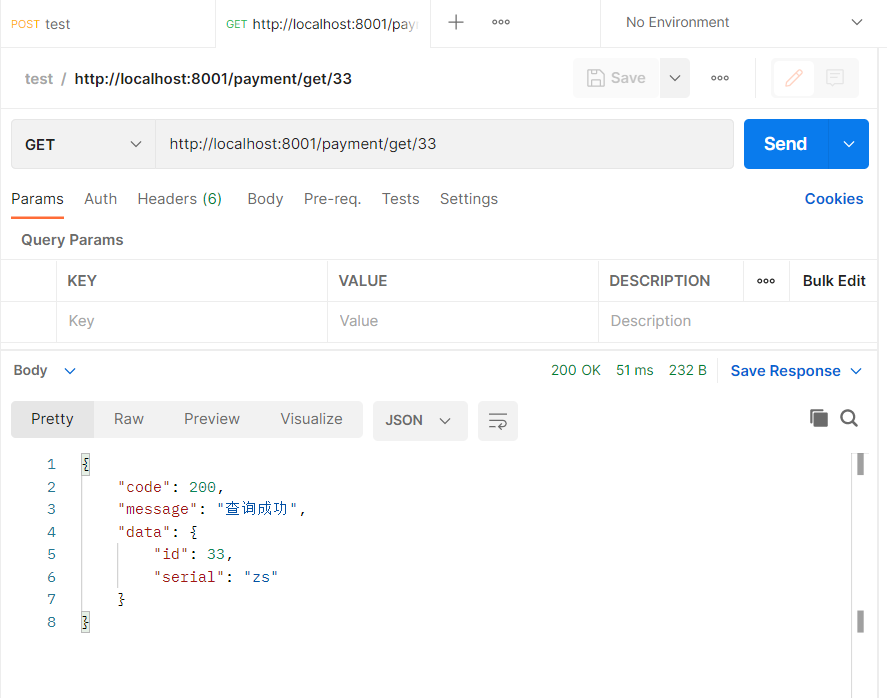887x698 pixels.
Task: Click the 51 ms response time
Action: coord(635,370)
